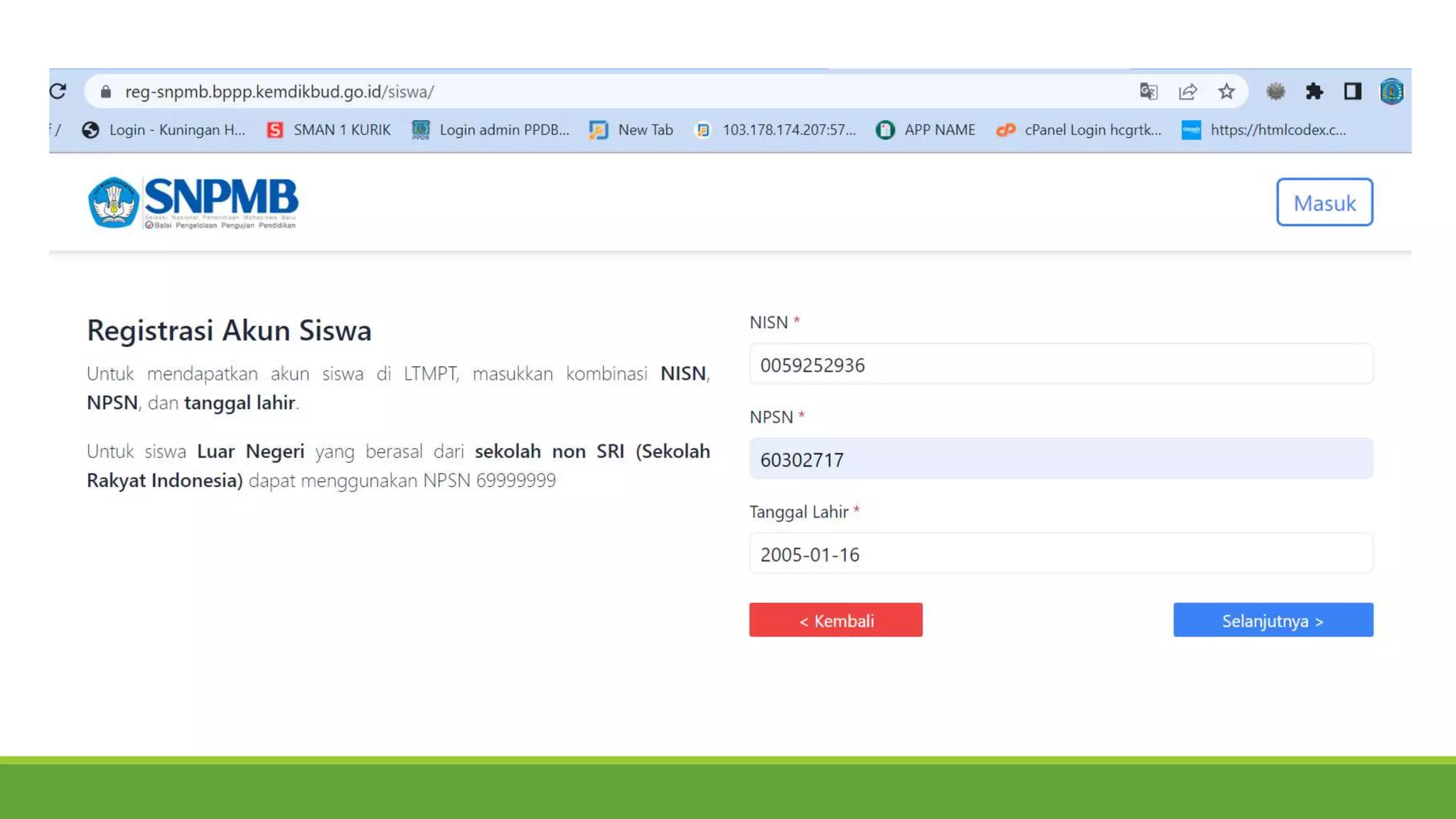Screen dimensions: 1456x819
Task: Toggle the browser side panel icon
Action: coord(1352,92)
